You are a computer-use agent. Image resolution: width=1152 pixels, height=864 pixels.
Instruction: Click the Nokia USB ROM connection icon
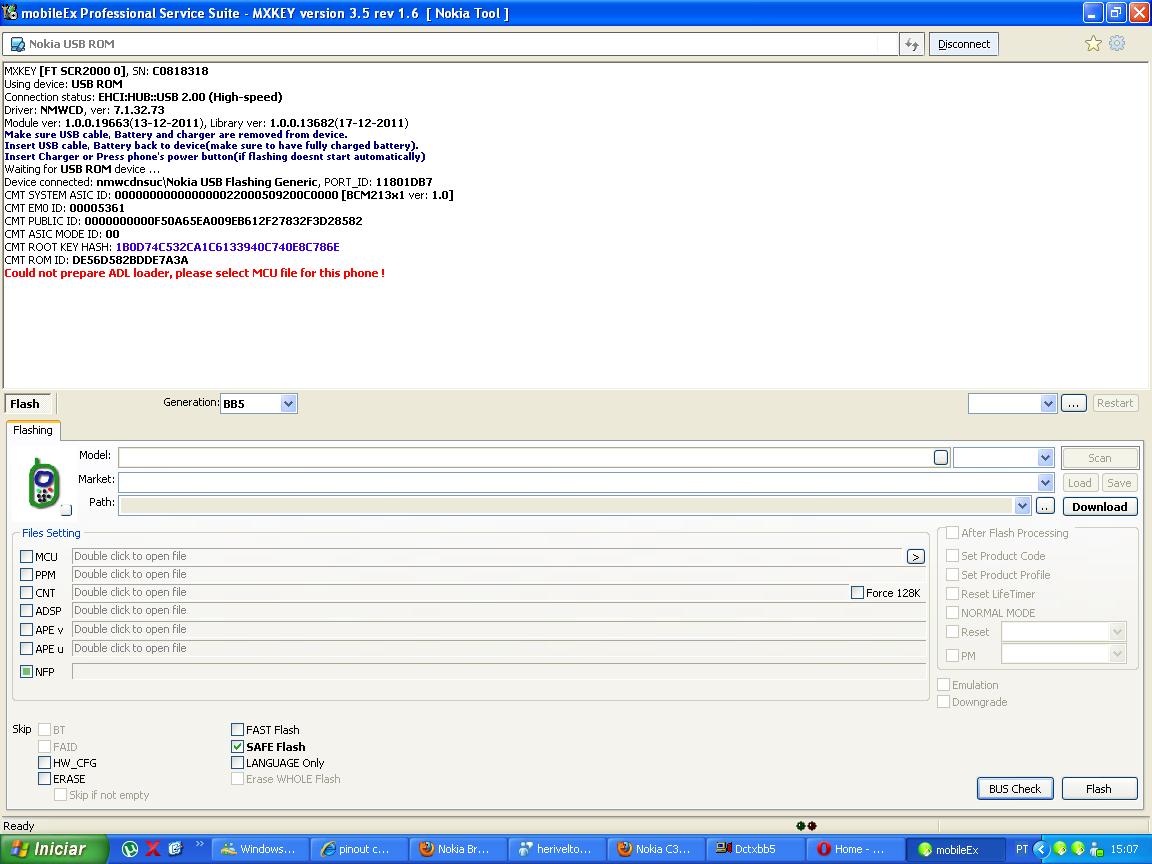pos(17,44)
